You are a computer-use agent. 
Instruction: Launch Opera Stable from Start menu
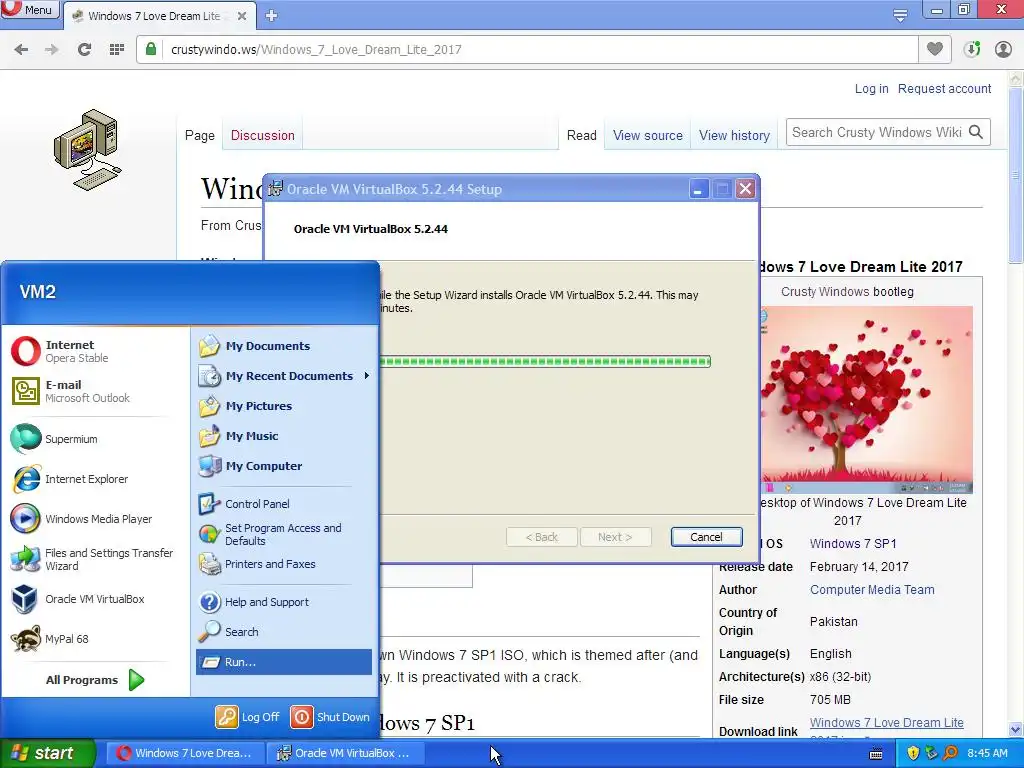tap(96, 351)
